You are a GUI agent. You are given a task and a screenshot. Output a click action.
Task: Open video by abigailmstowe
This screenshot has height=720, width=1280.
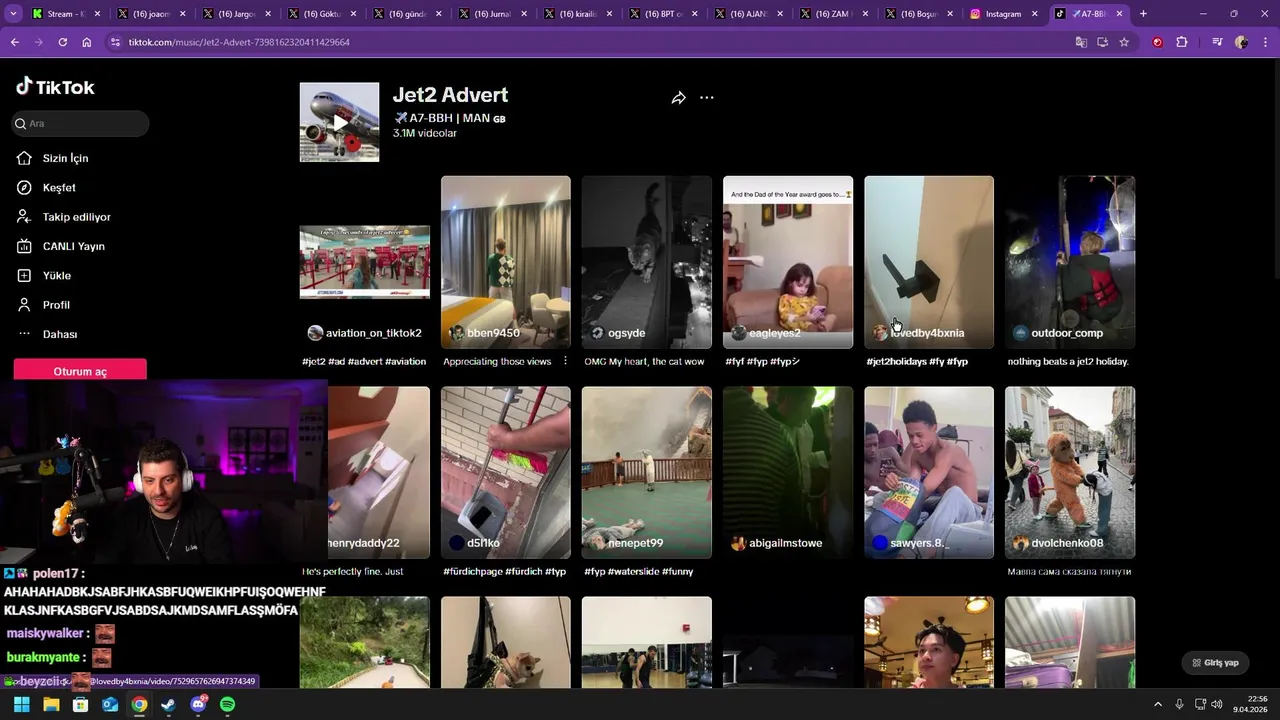pyautogui.click(x=788, y=472)
